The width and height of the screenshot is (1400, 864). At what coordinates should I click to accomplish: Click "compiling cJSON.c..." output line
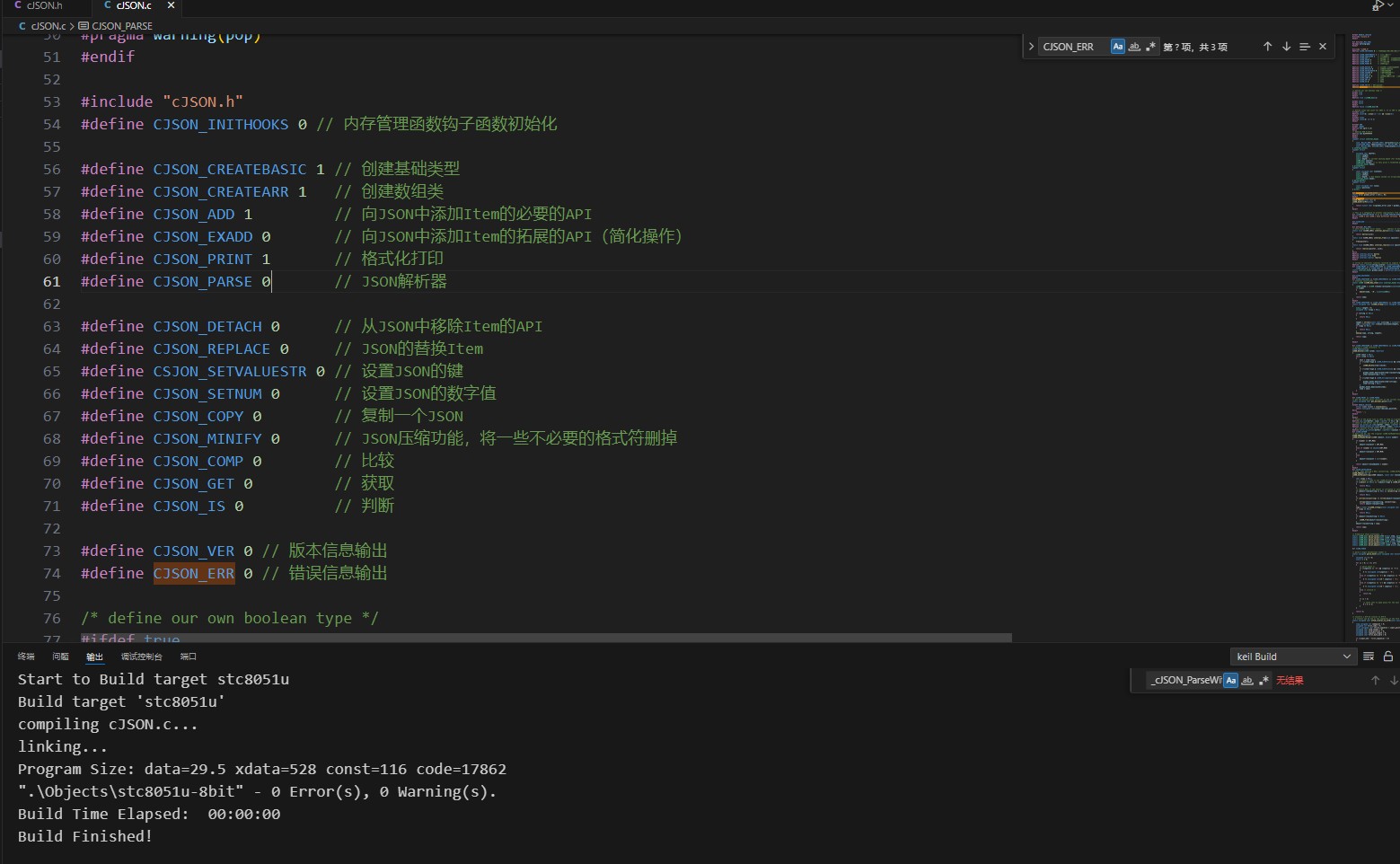pos(108,724)
